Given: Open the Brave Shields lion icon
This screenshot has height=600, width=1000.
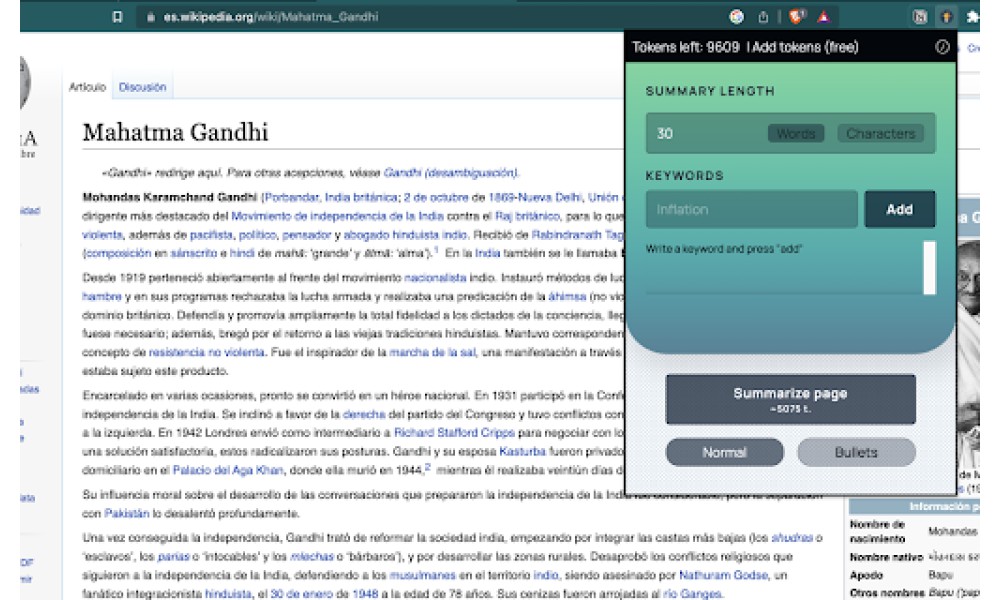Looking at the screenshot, I should 797,17.
